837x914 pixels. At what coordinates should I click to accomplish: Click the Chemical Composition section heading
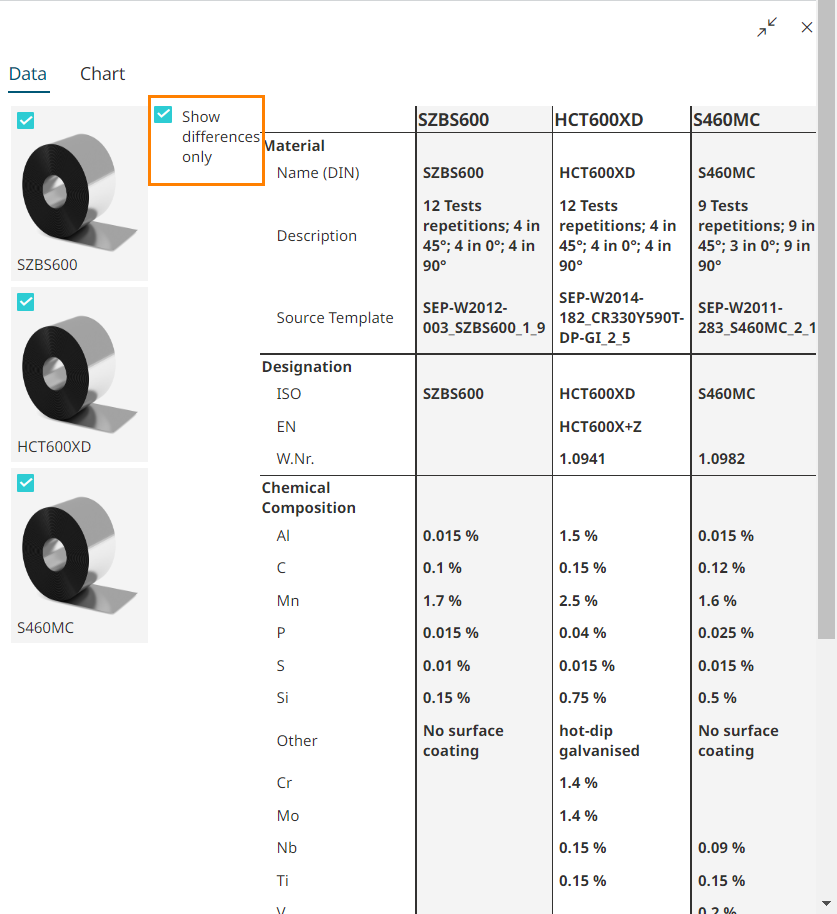309,498
